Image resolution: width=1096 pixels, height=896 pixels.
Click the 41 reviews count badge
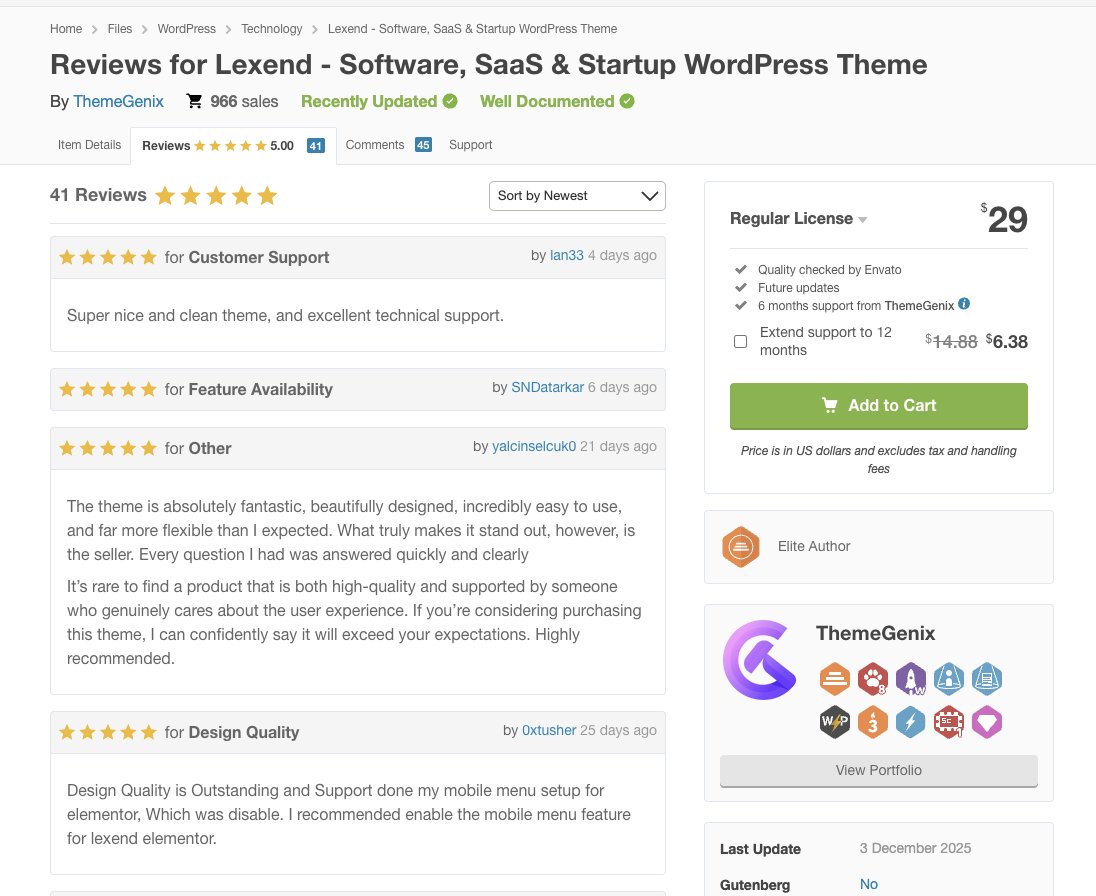point(316,145)
